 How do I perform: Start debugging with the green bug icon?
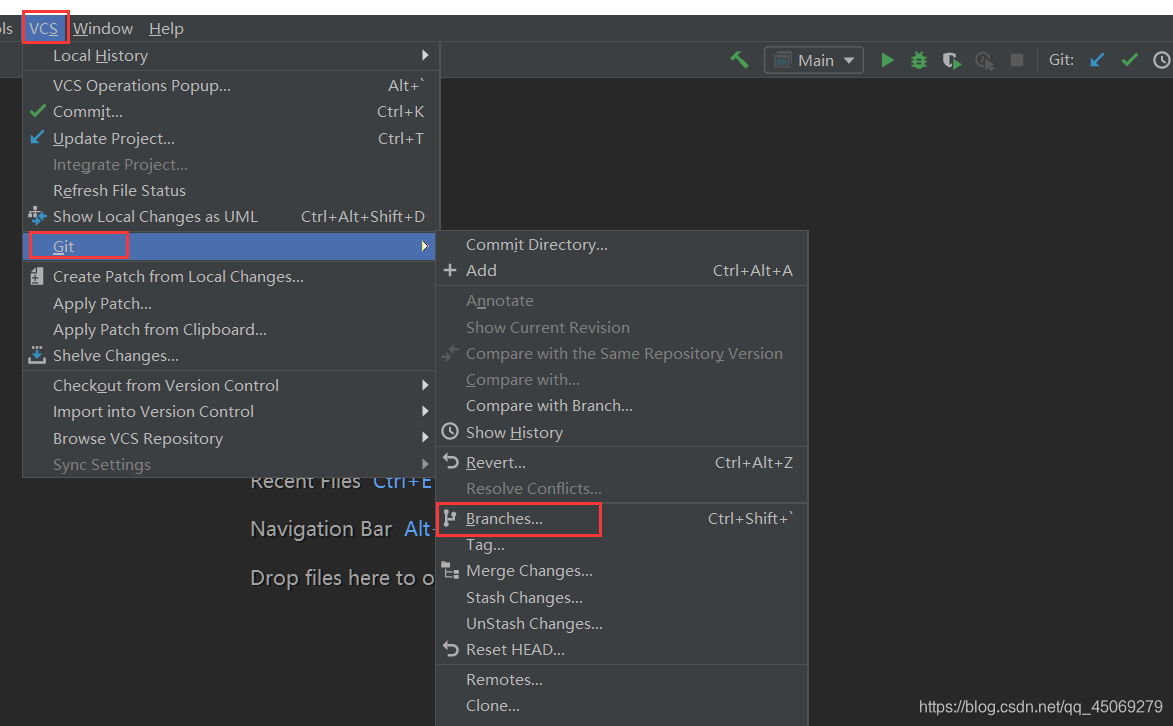pyautogui.click(x=919, y=60)
